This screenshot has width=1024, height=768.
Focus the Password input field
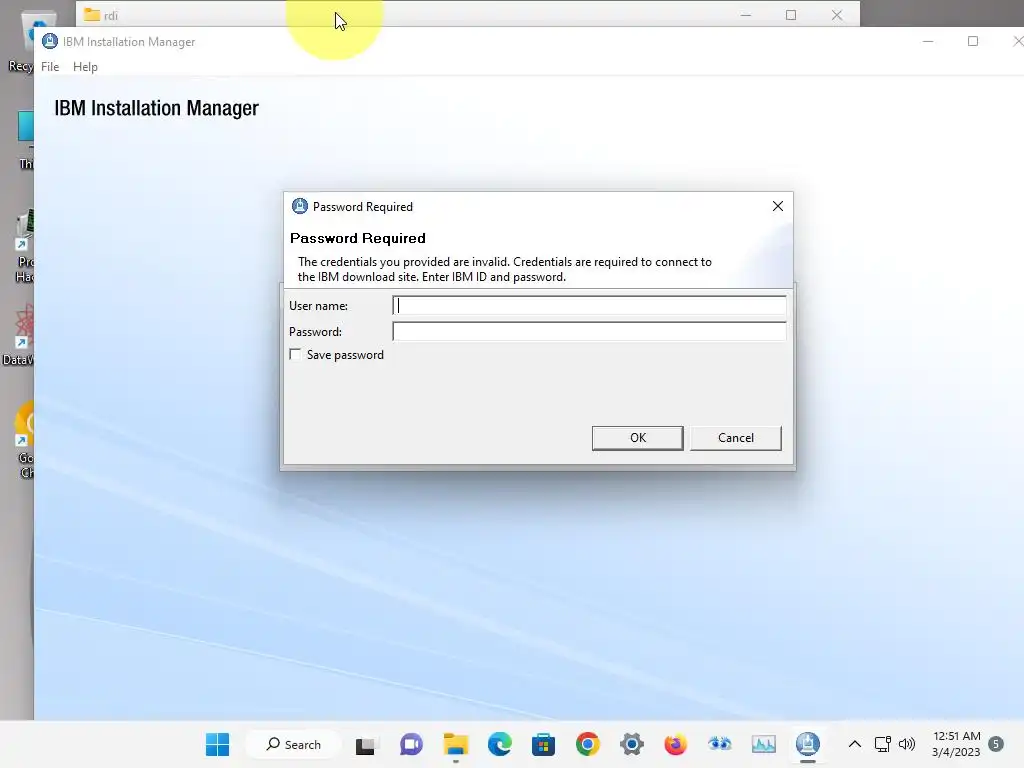(x=589, y=332)
